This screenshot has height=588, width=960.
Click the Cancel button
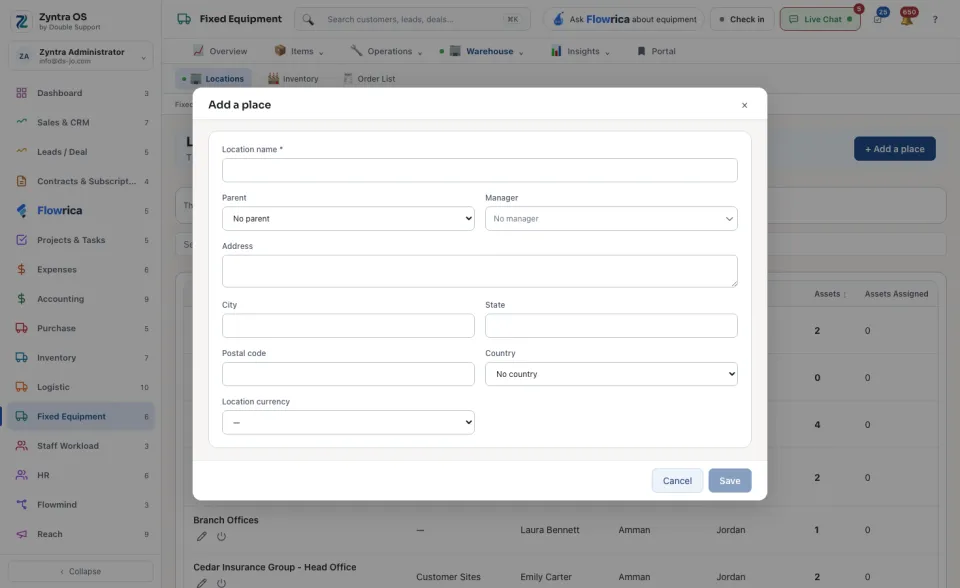point(677,481)
